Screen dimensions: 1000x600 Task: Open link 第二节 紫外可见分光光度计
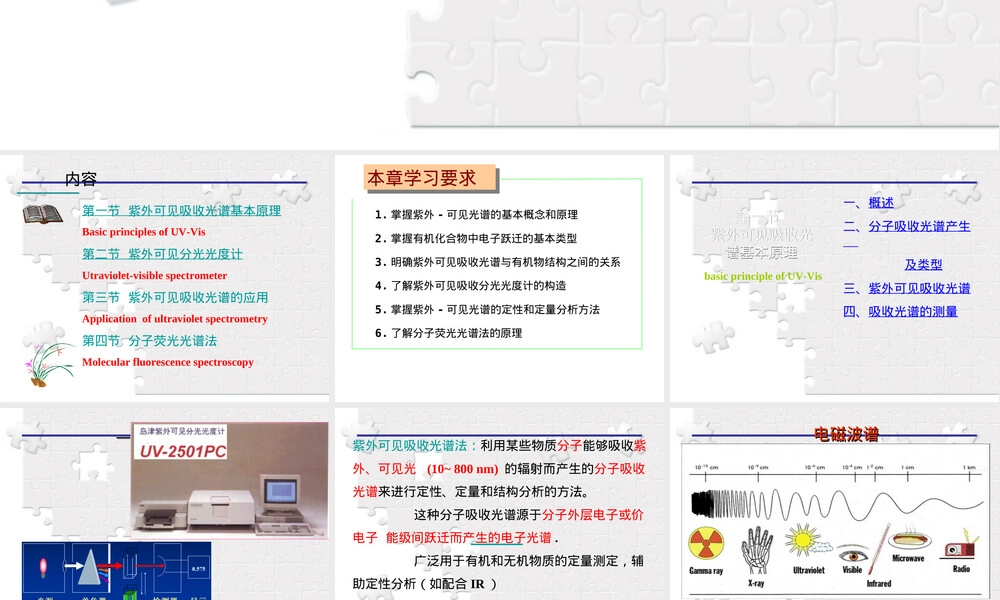click(x=162, y=254)
